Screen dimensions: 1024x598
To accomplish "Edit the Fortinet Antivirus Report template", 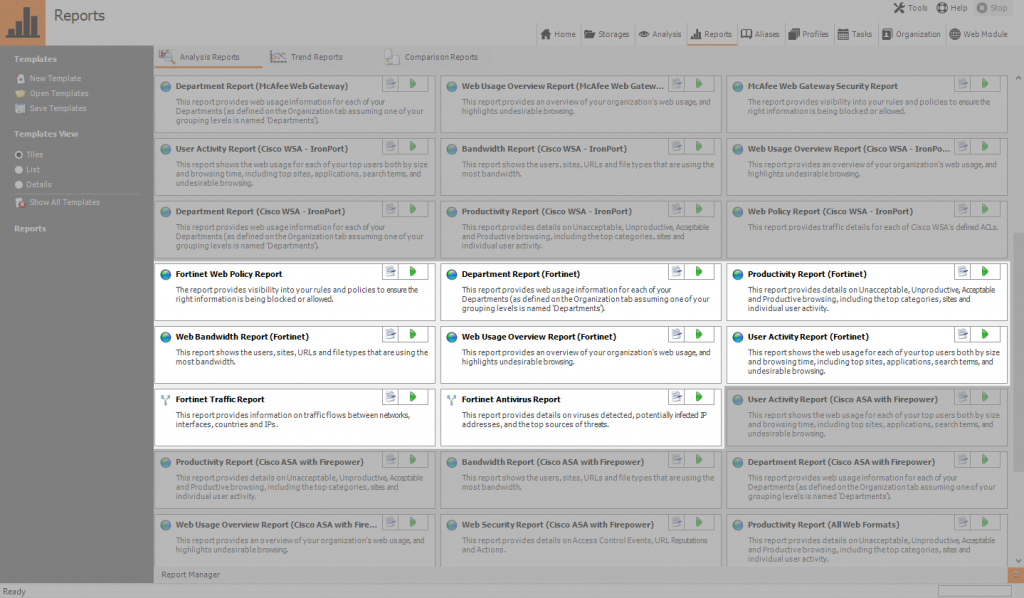I will click(677, 397).
